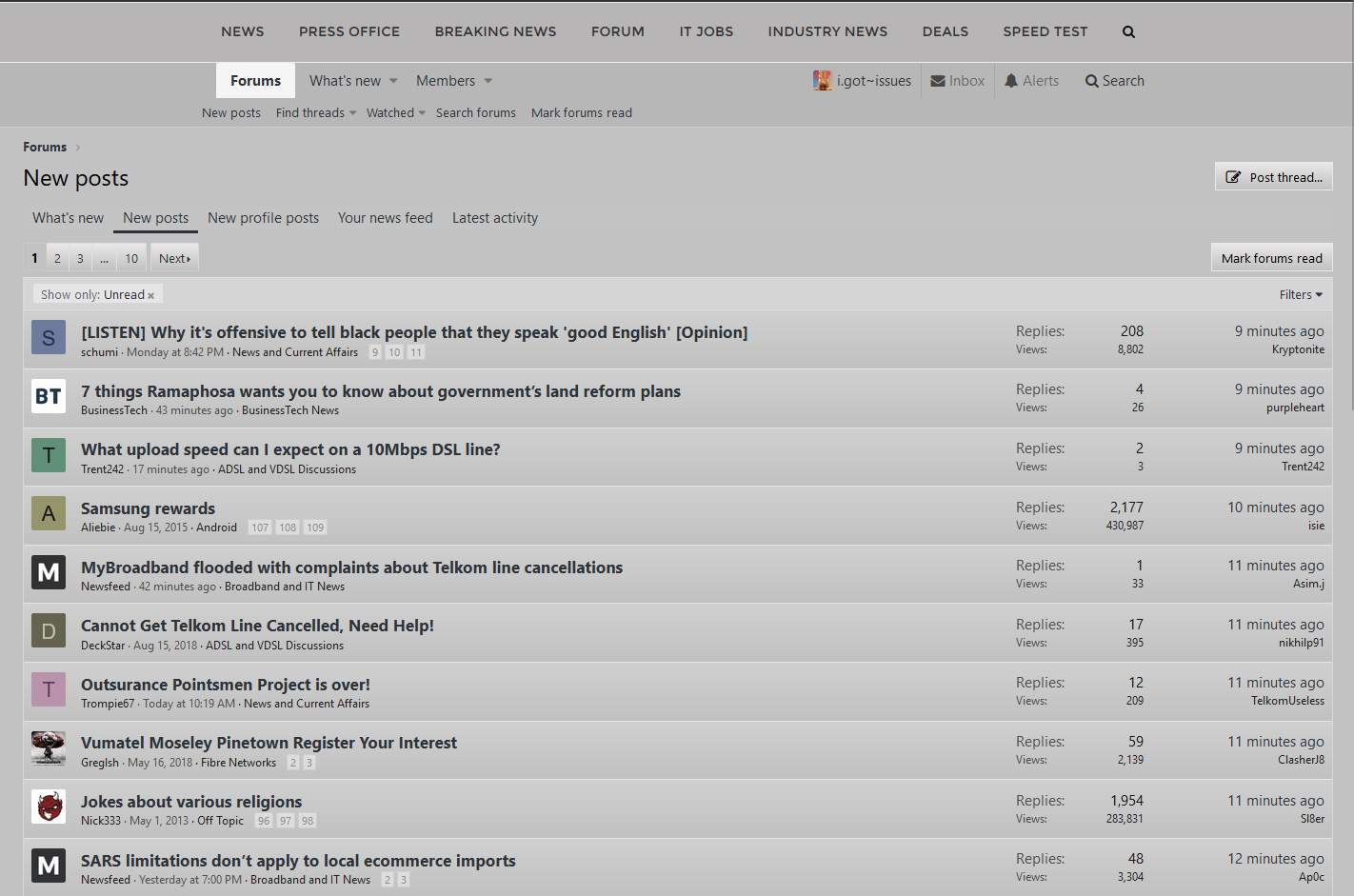Expand the What's new dropdown arrow
This screenshot has height=896, width=1354.
point(393,81)
